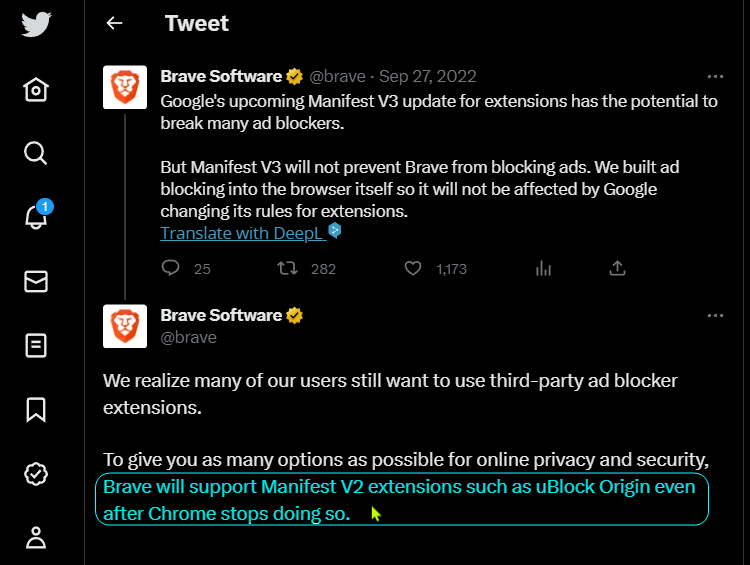Screen dimensions: 750x565
Task: Open the Home feed icon
Action: 36,89
